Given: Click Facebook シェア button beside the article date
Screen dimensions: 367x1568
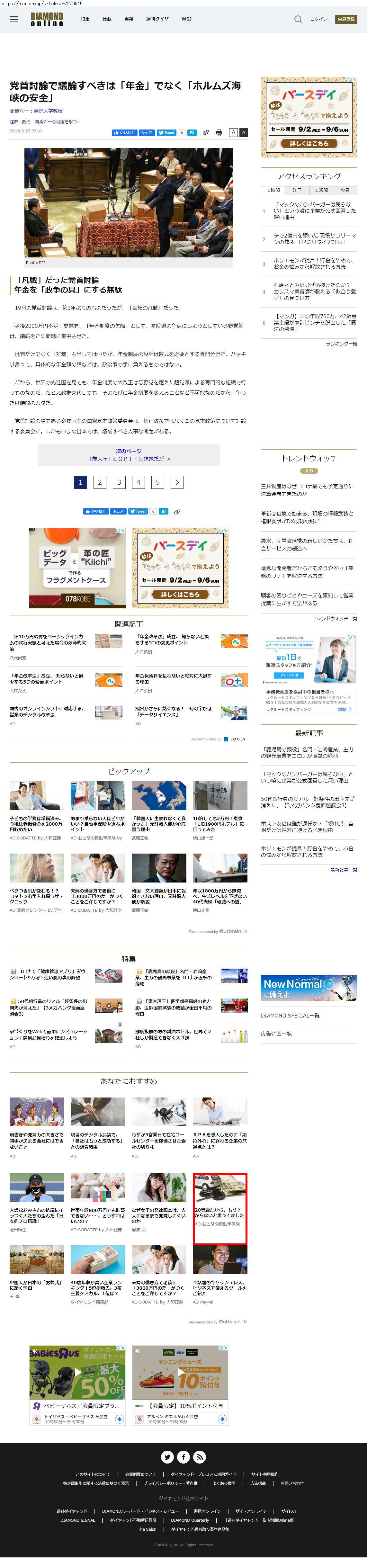Looking at the screenshot, I should [x=147, y=133].
